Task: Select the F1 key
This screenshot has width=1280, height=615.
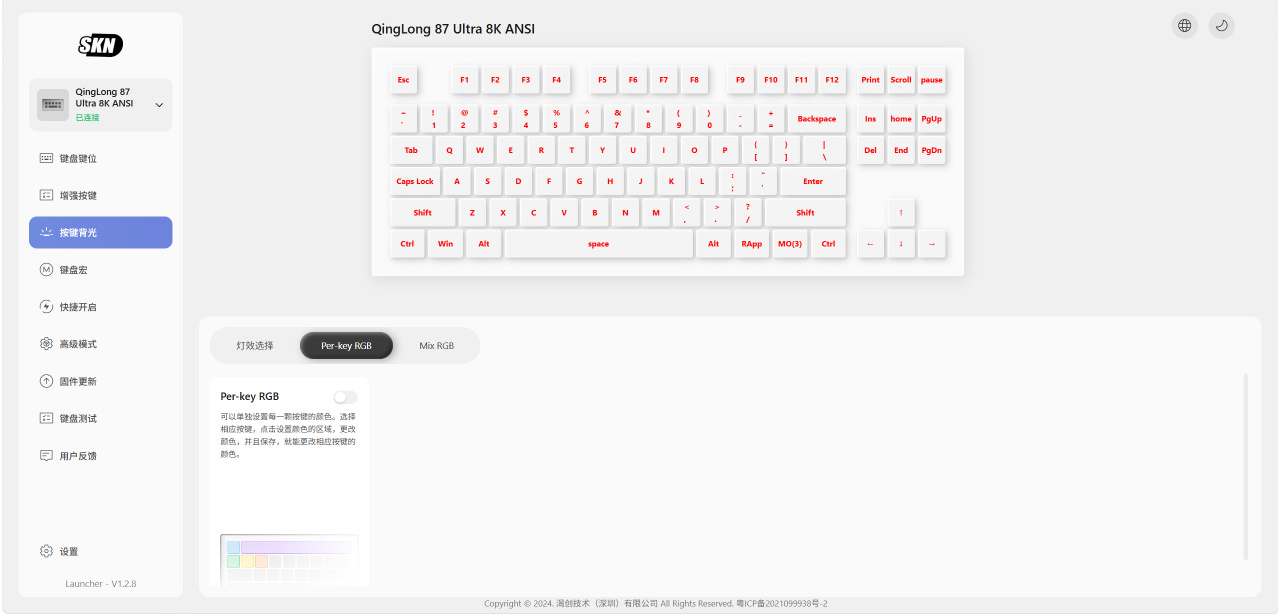Action: coord(464,80)
